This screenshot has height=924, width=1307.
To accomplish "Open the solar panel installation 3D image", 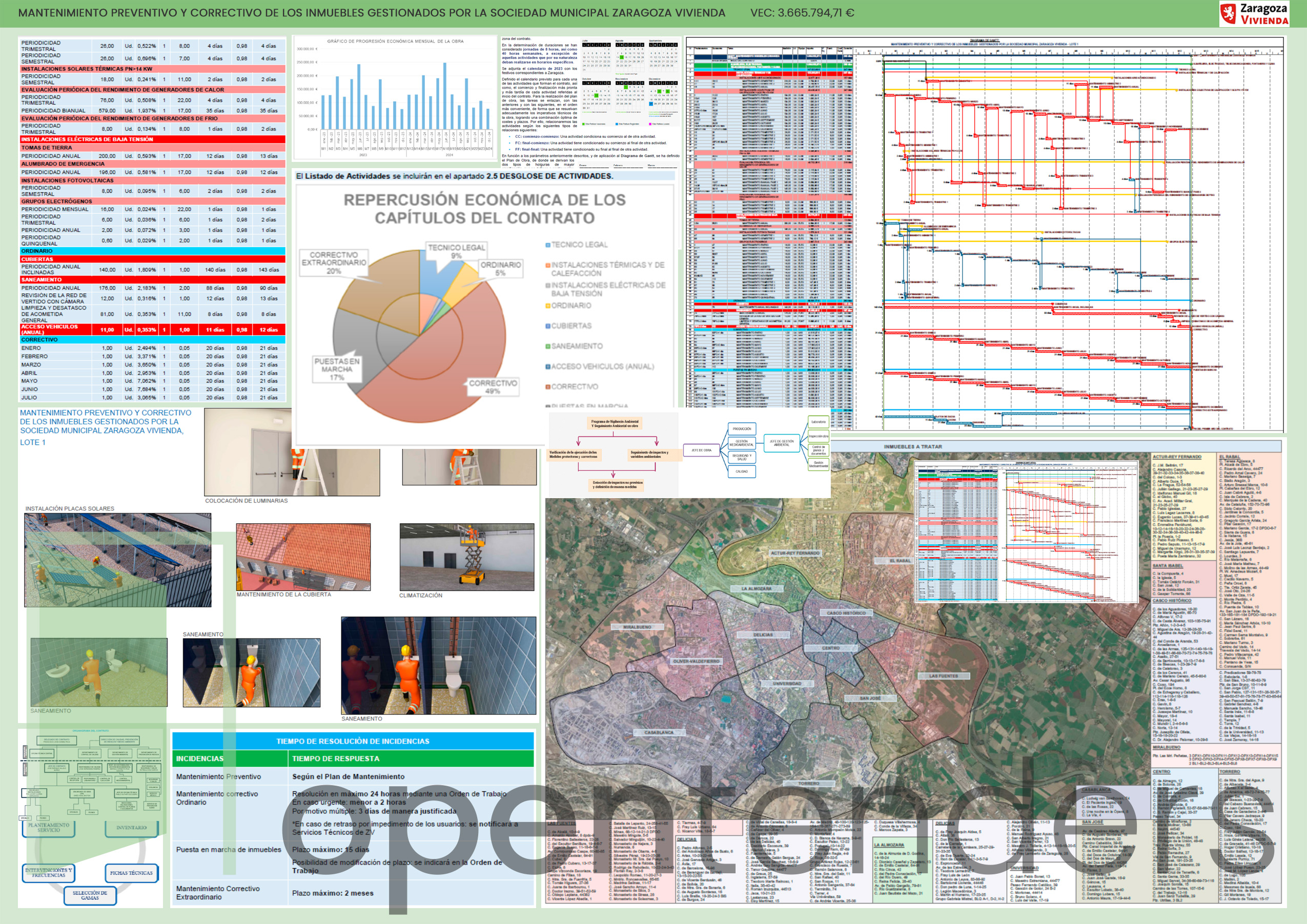I will pyautogui.click(x=117, y=560).
